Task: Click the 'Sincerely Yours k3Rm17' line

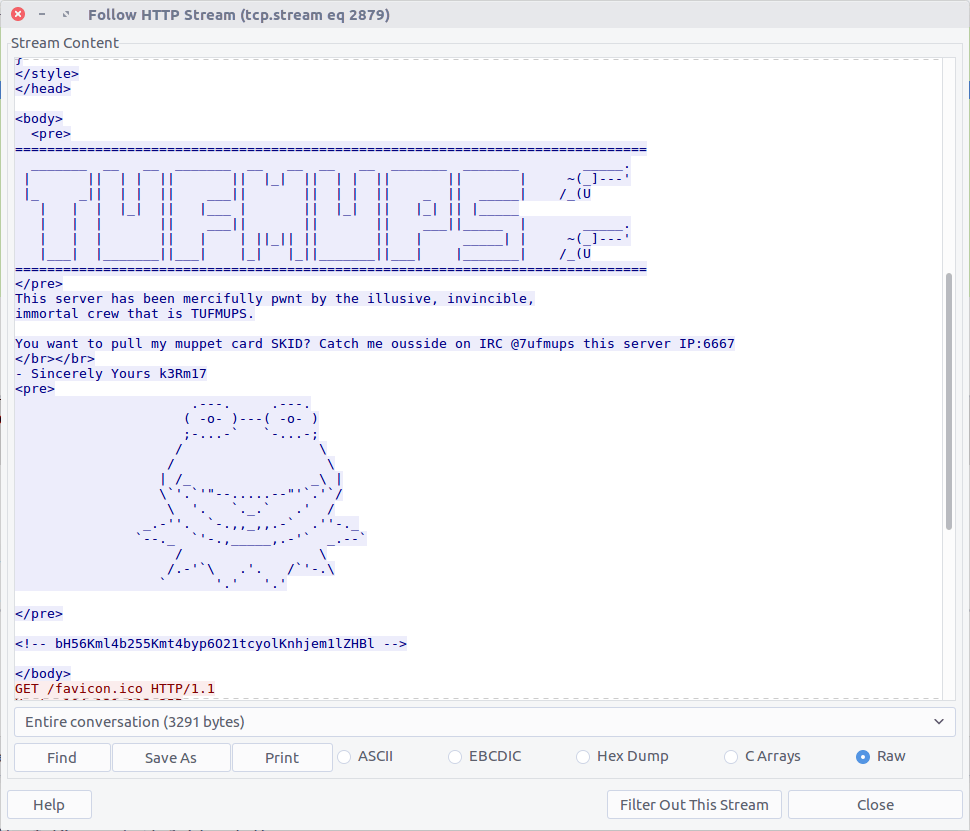Action: point(110,374)
